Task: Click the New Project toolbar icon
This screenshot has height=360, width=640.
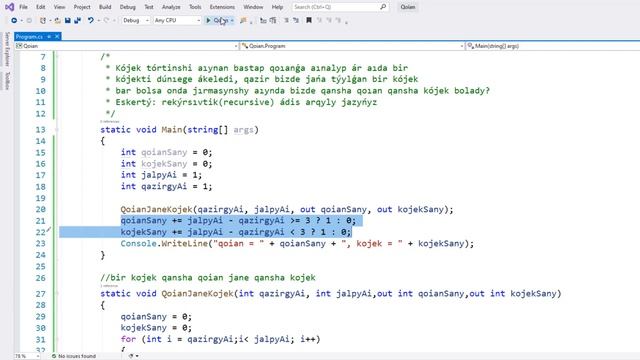Action: [42, 20]
